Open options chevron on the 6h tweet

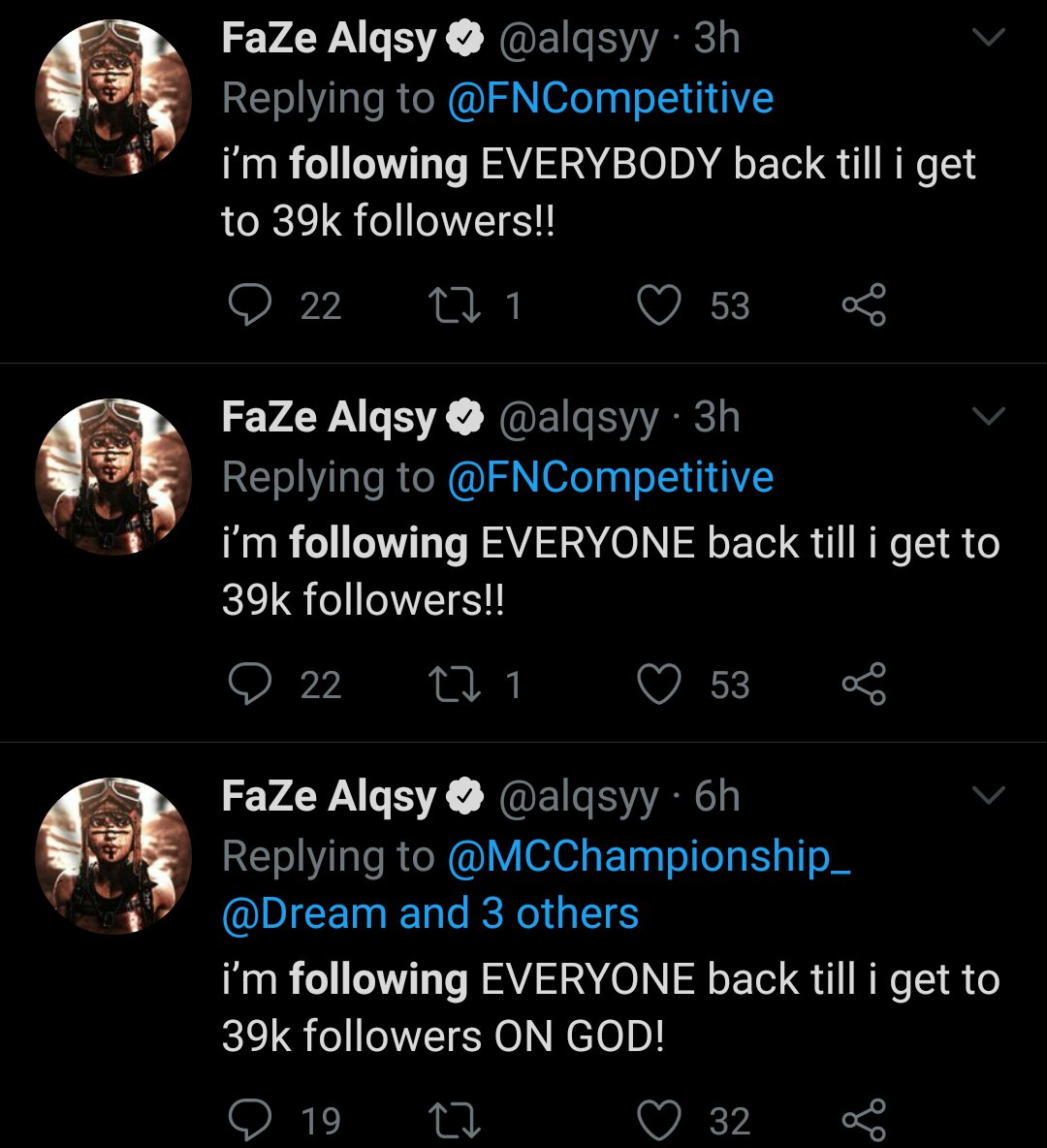(989, 797)
